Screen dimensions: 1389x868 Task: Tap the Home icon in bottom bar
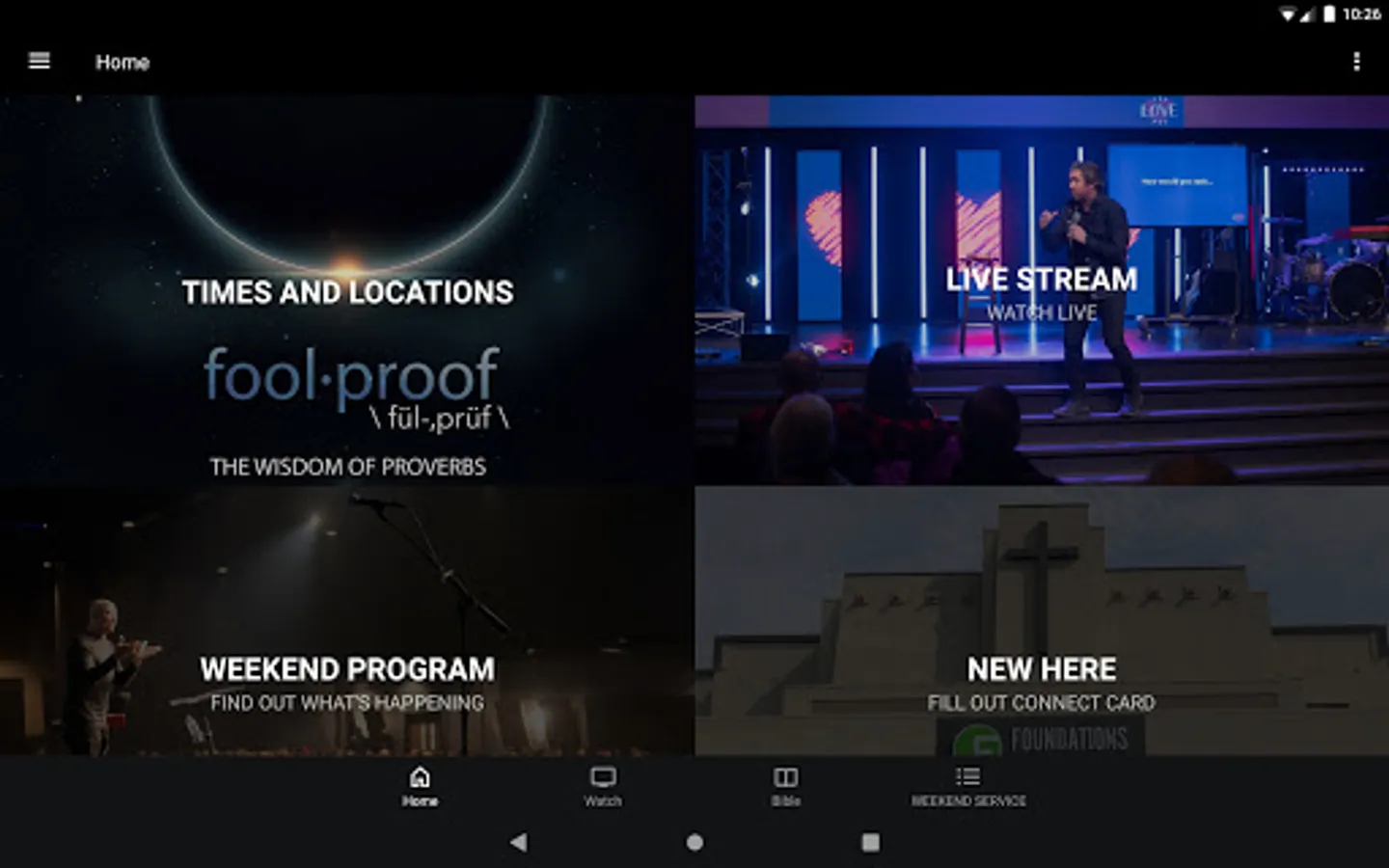tap(420, 776)
